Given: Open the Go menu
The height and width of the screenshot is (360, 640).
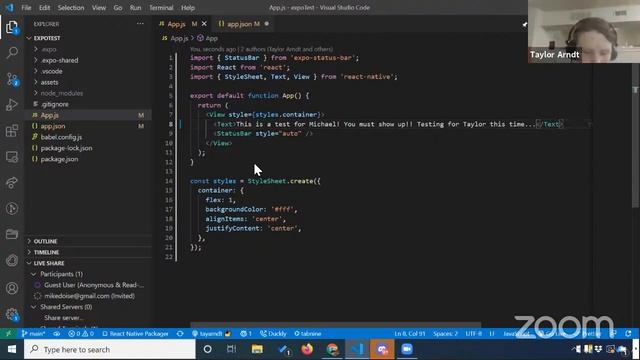Looking at the screenshot, I should pos(118,7).
